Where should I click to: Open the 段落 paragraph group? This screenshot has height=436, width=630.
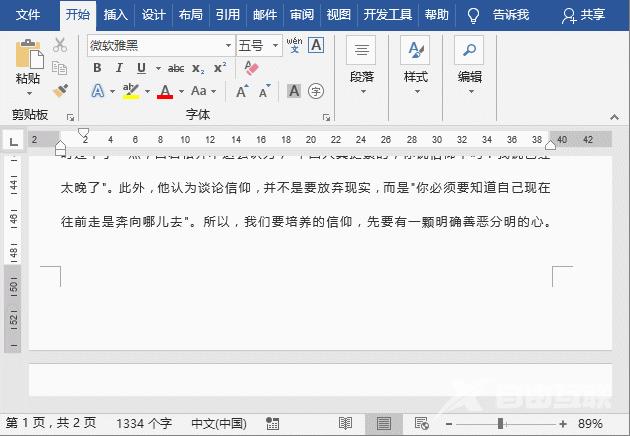coord(362,66)
